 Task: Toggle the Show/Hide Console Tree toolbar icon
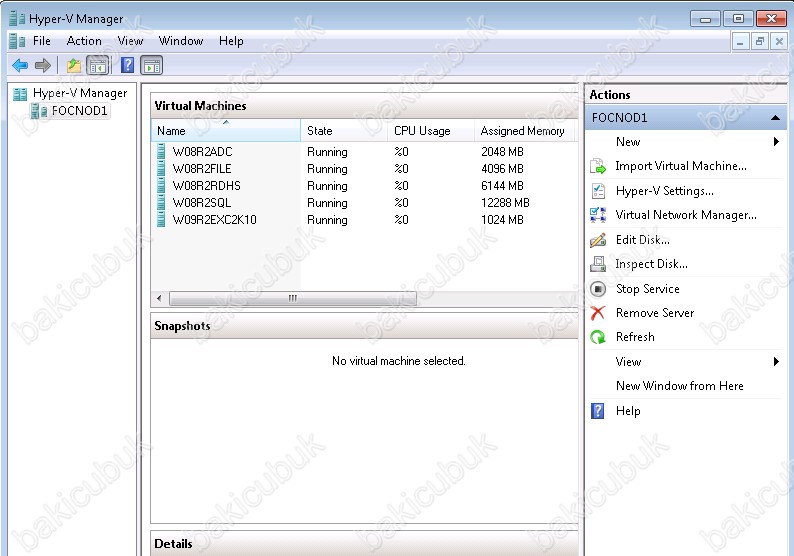98,65
